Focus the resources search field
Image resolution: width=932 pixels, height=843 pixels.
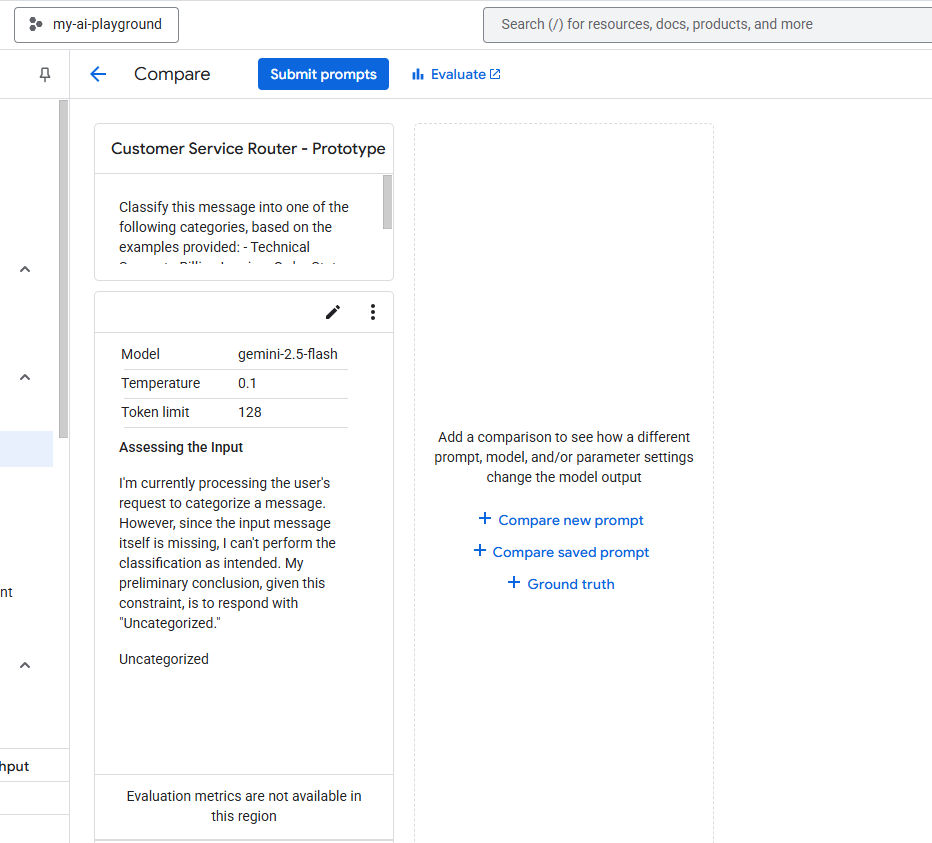707,24
